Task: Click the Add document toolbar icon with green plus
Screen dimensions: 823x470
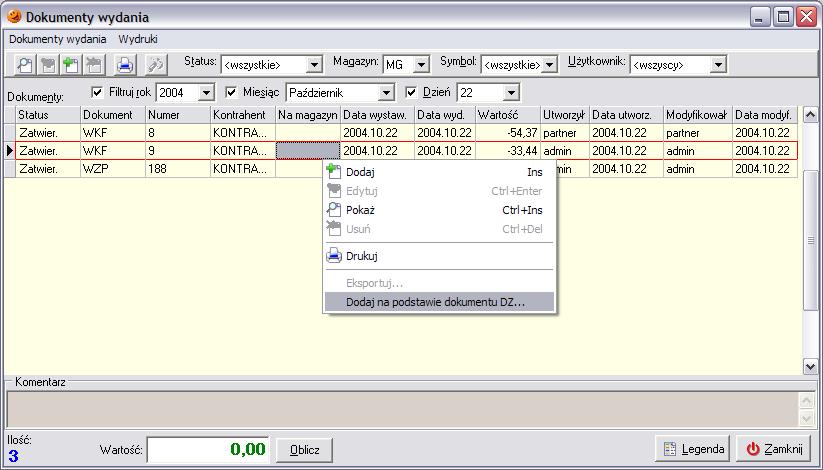Action: [x=71, y=65]
